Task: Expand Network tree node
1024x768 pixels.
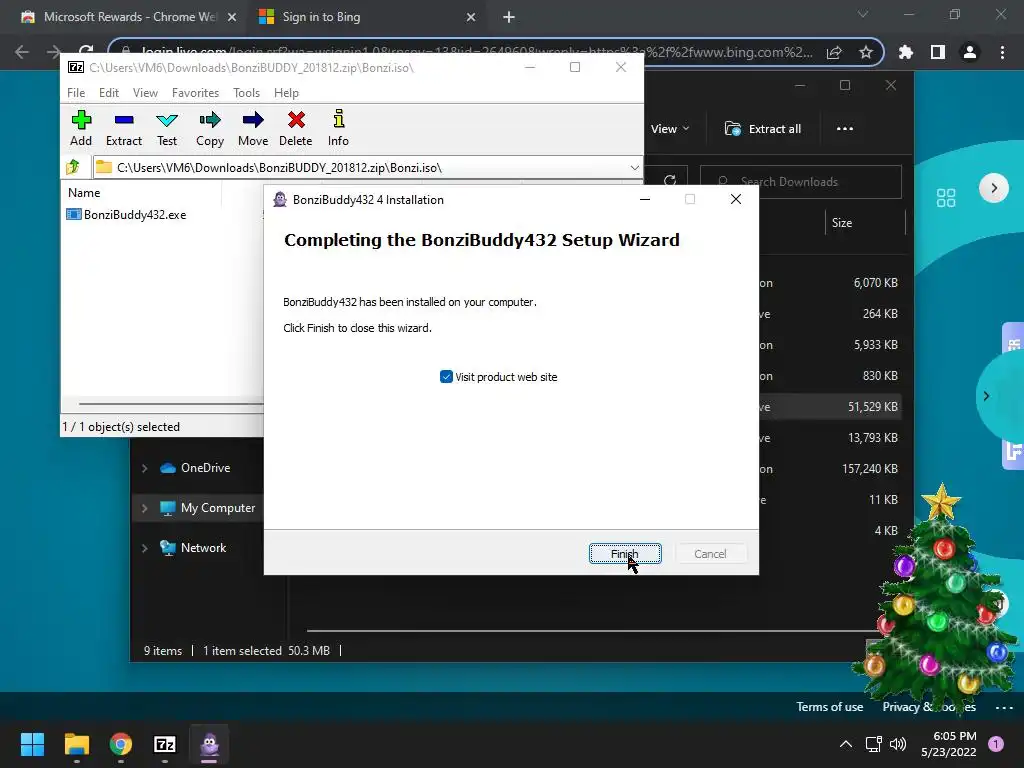Action: [x=144, y=548]
